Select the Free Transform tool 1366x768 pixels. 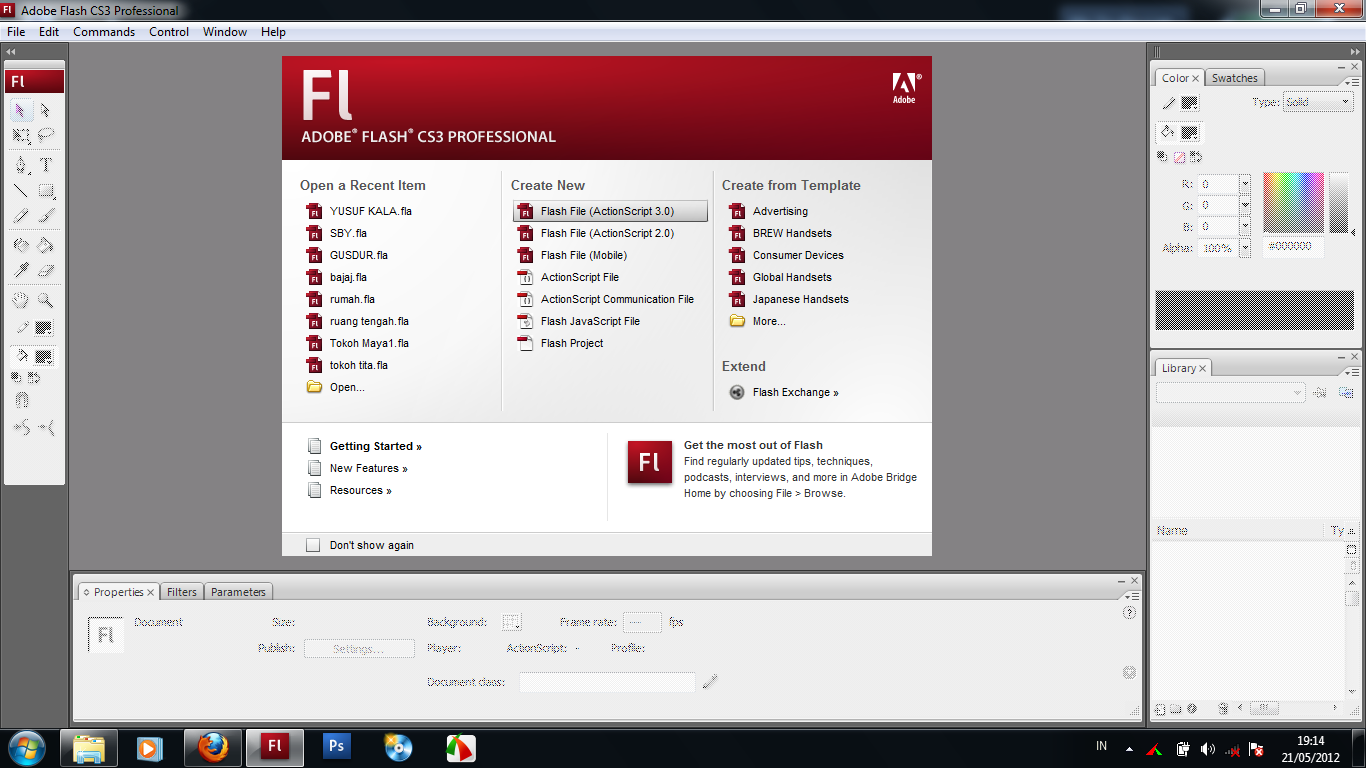pyautogui.click(x=21, y=135)
